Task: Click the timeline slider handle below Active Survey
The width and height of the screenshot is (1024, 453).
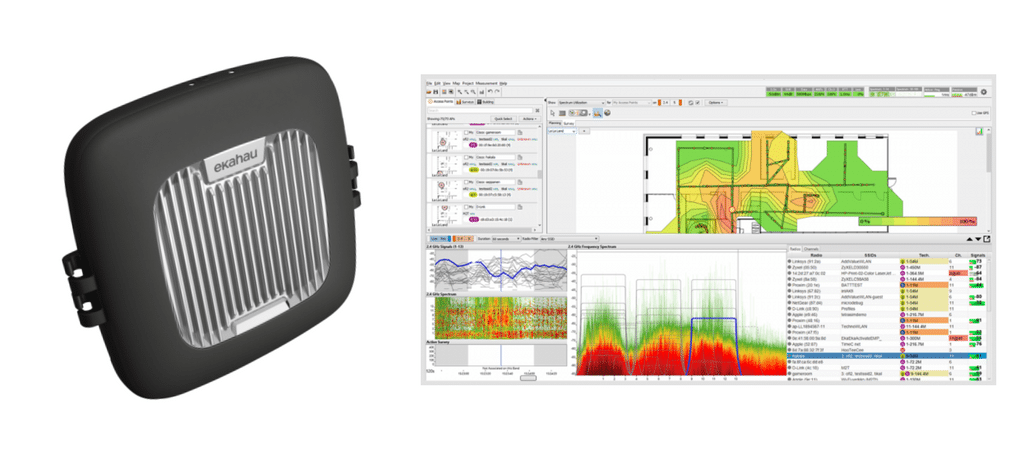Action: pyautogui.click(x=528, y=378)
